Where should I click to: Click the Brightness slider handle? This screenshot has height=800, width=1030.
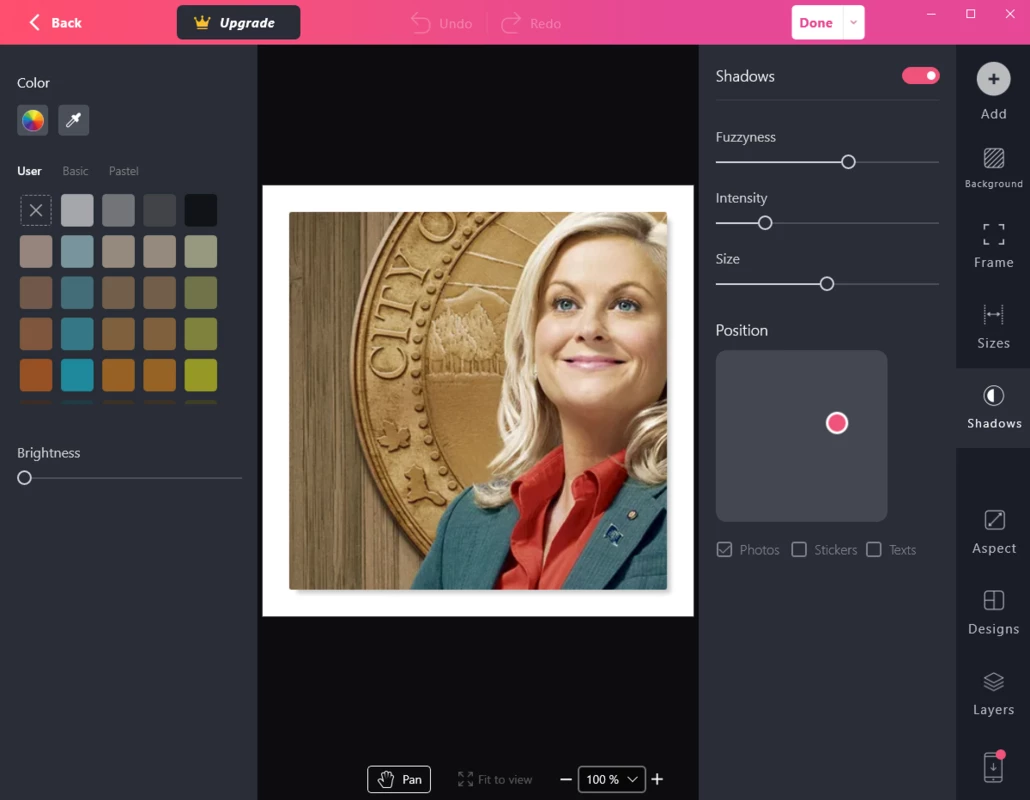pyautogui.click(x=24, y=478)
